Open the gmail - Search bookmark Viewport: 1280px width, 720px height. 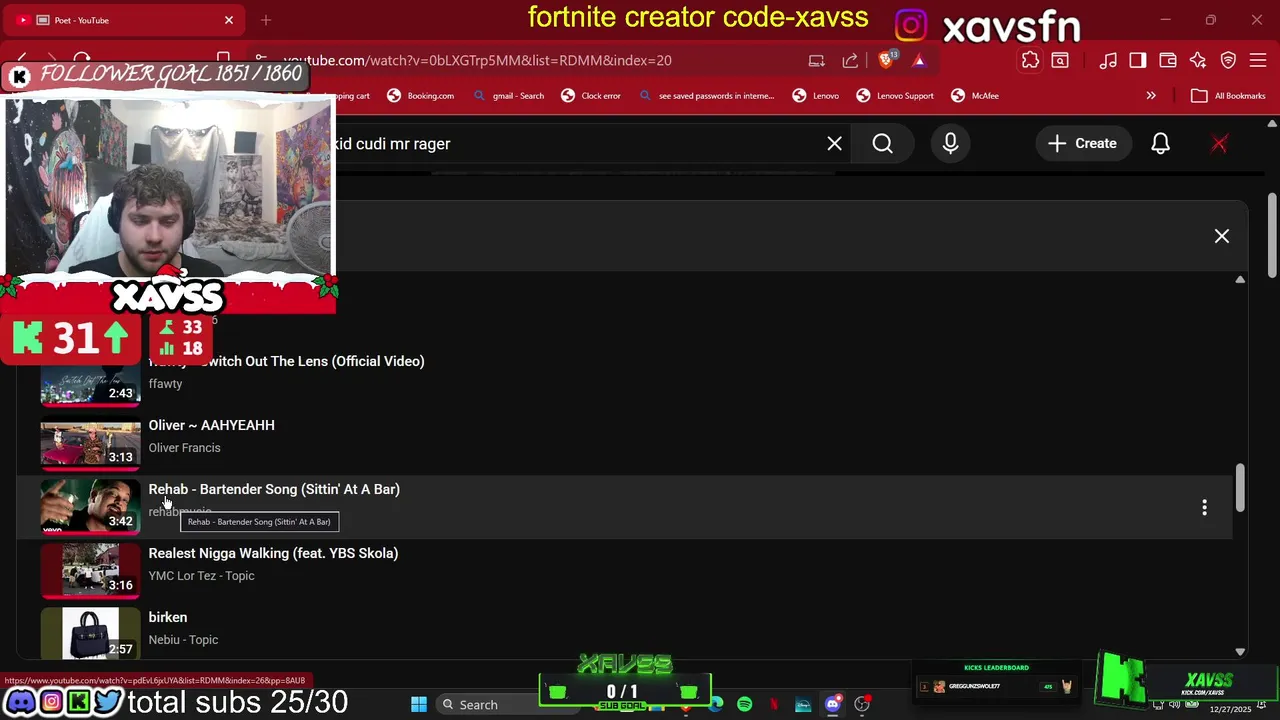[x=509, y=96]
